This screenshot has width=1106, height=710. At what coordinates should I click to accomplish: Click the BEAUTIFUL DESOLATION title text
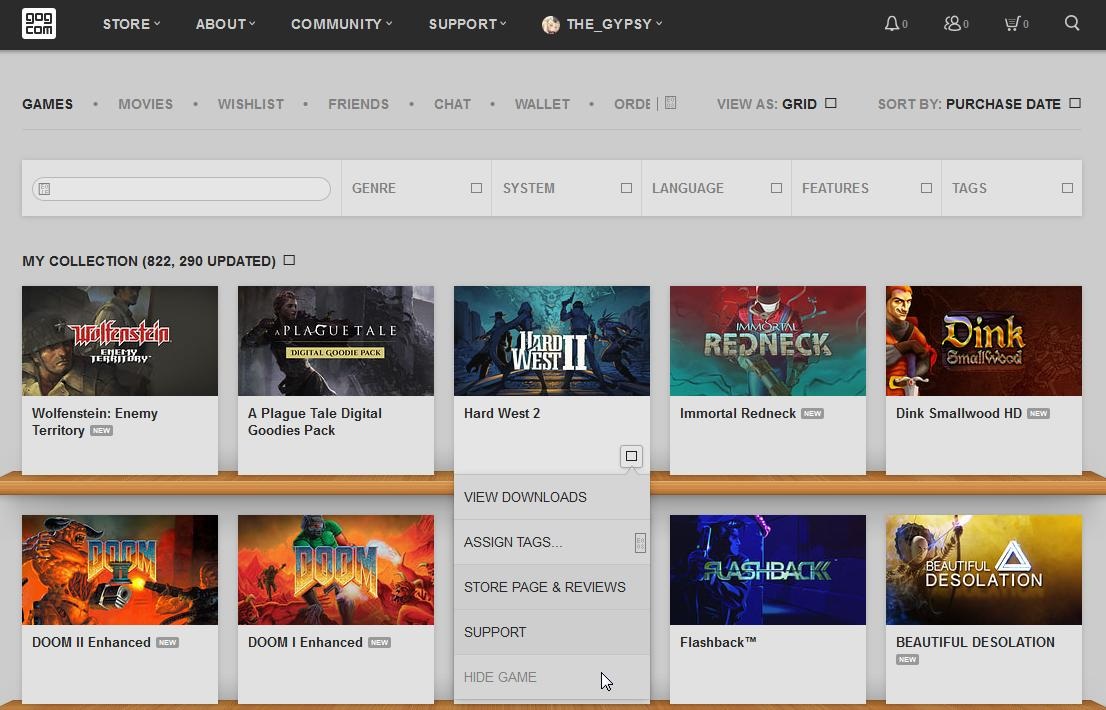[976, 642]
